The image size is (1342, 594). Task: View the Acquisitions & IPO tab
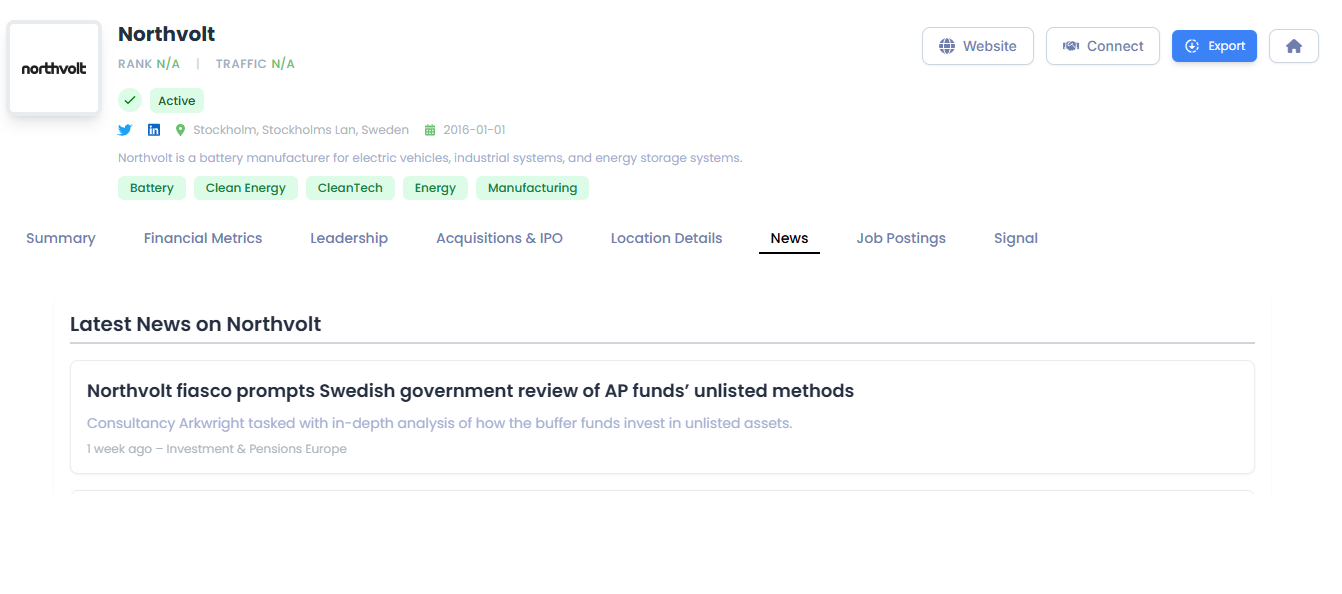click(499, 238)
